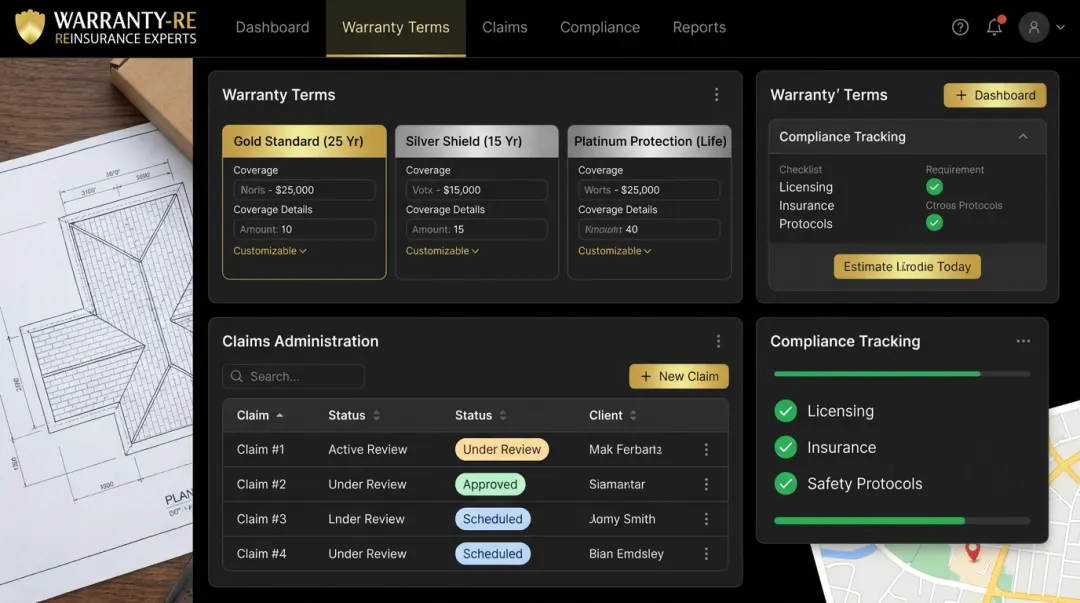Toggle the large Insurance green check

coord(785,447)
